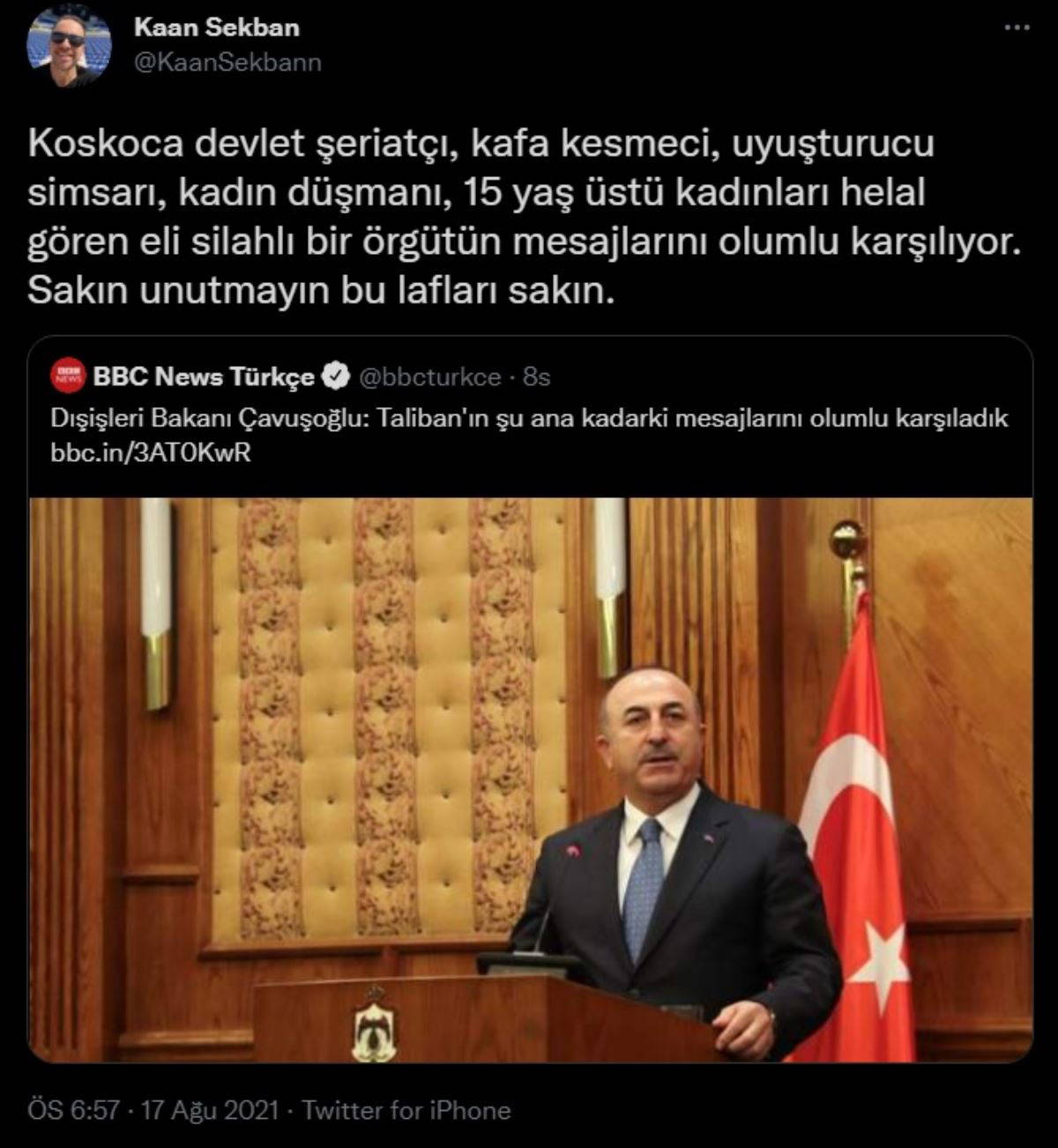Open the Kaan Sekban display name link
Screen dimensions: 1058x1148
(216, 27)
